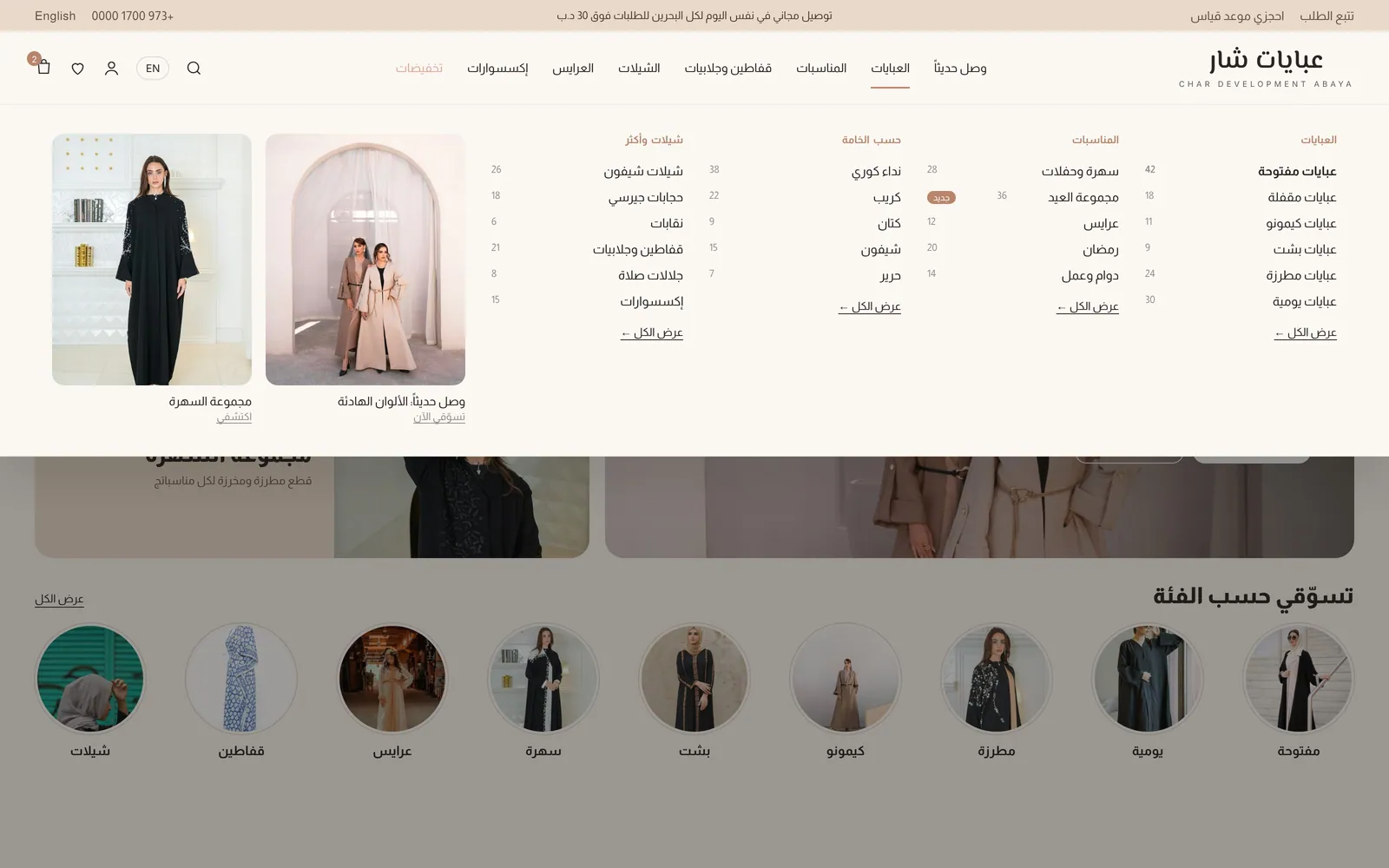Open the وصل حديثاً: الألوان الهادئة promo image

[x=365, y=260]
